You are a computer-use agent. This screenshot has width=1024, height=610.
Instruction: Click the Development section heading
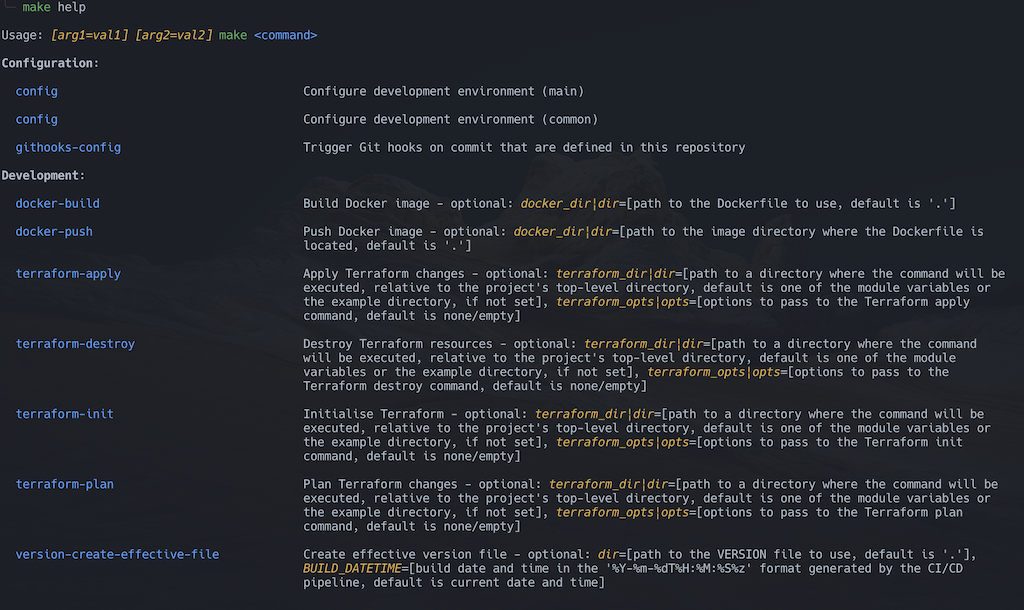43,175
